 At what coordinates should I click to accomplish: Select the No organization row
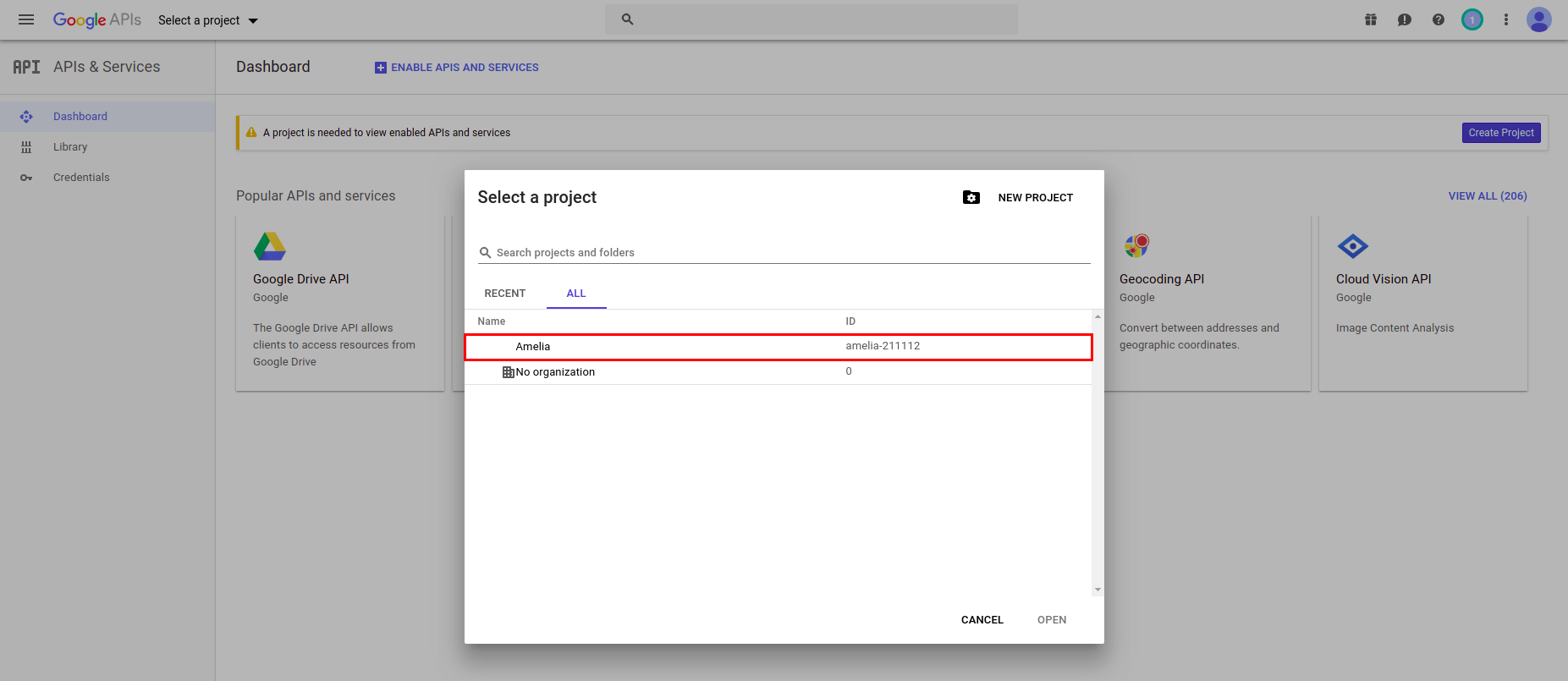coord(778,372)
